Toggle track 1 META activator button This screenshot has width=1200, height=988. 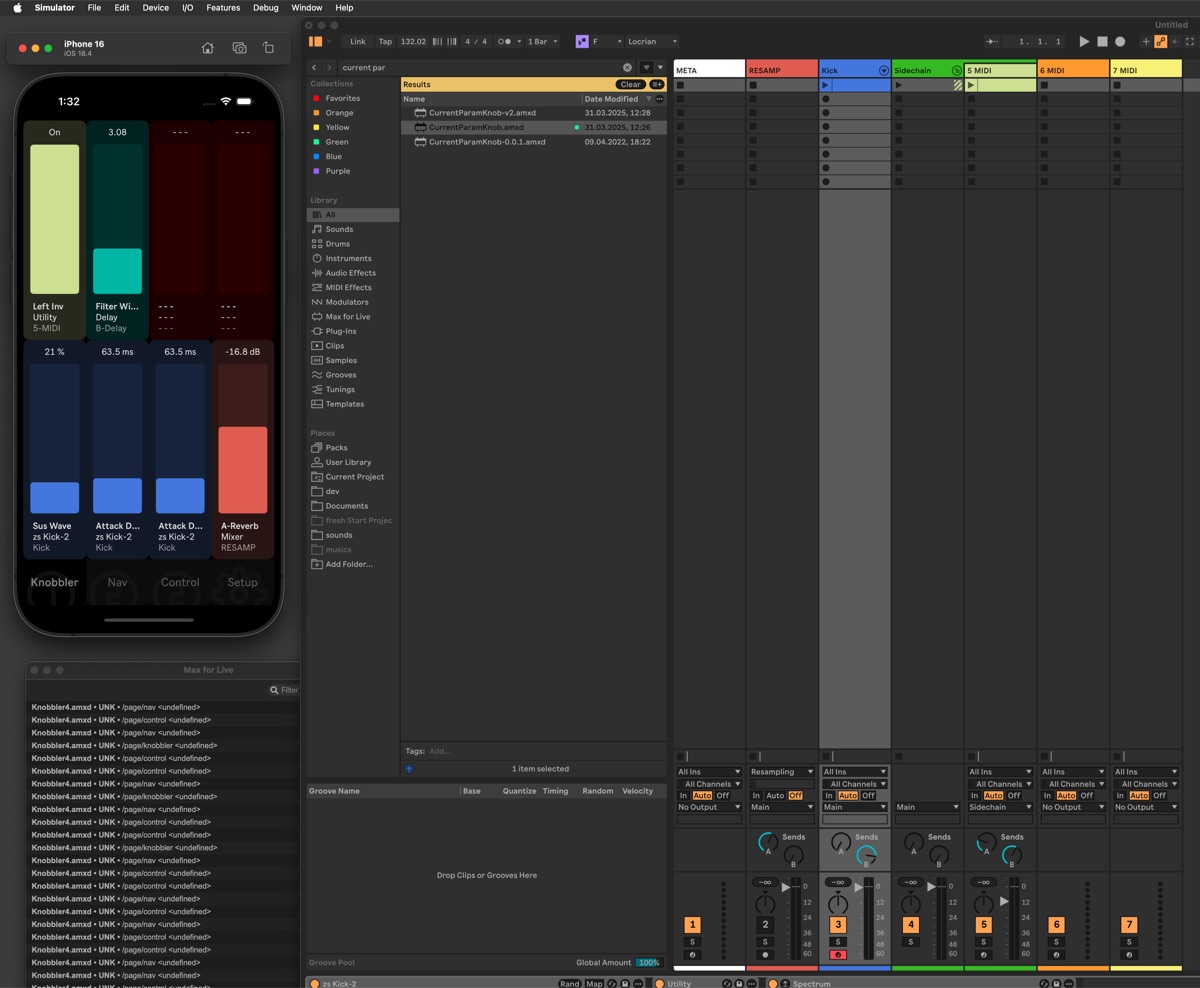pos(692,925)
